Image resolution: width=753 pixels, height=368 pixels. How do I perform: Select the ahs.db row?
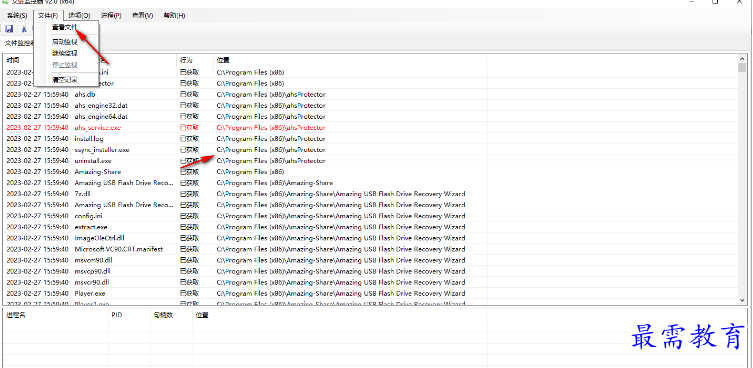(x=370, y=95)
